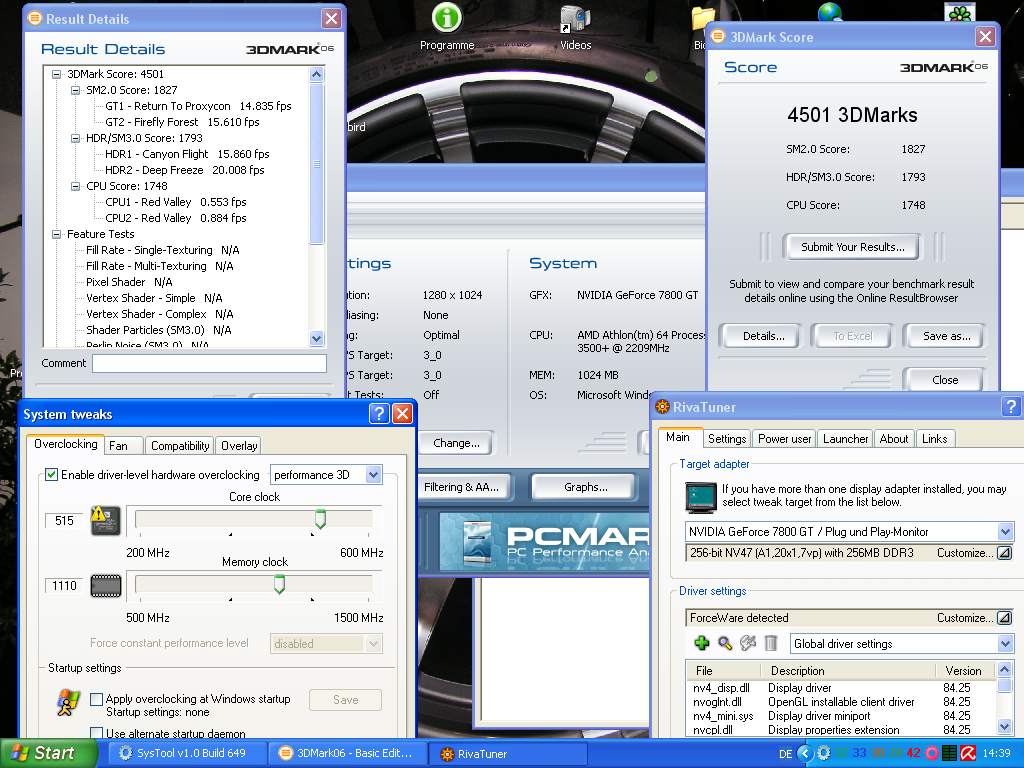
Task: Click the RivaTuner title bar help button
Action: 1010,406
